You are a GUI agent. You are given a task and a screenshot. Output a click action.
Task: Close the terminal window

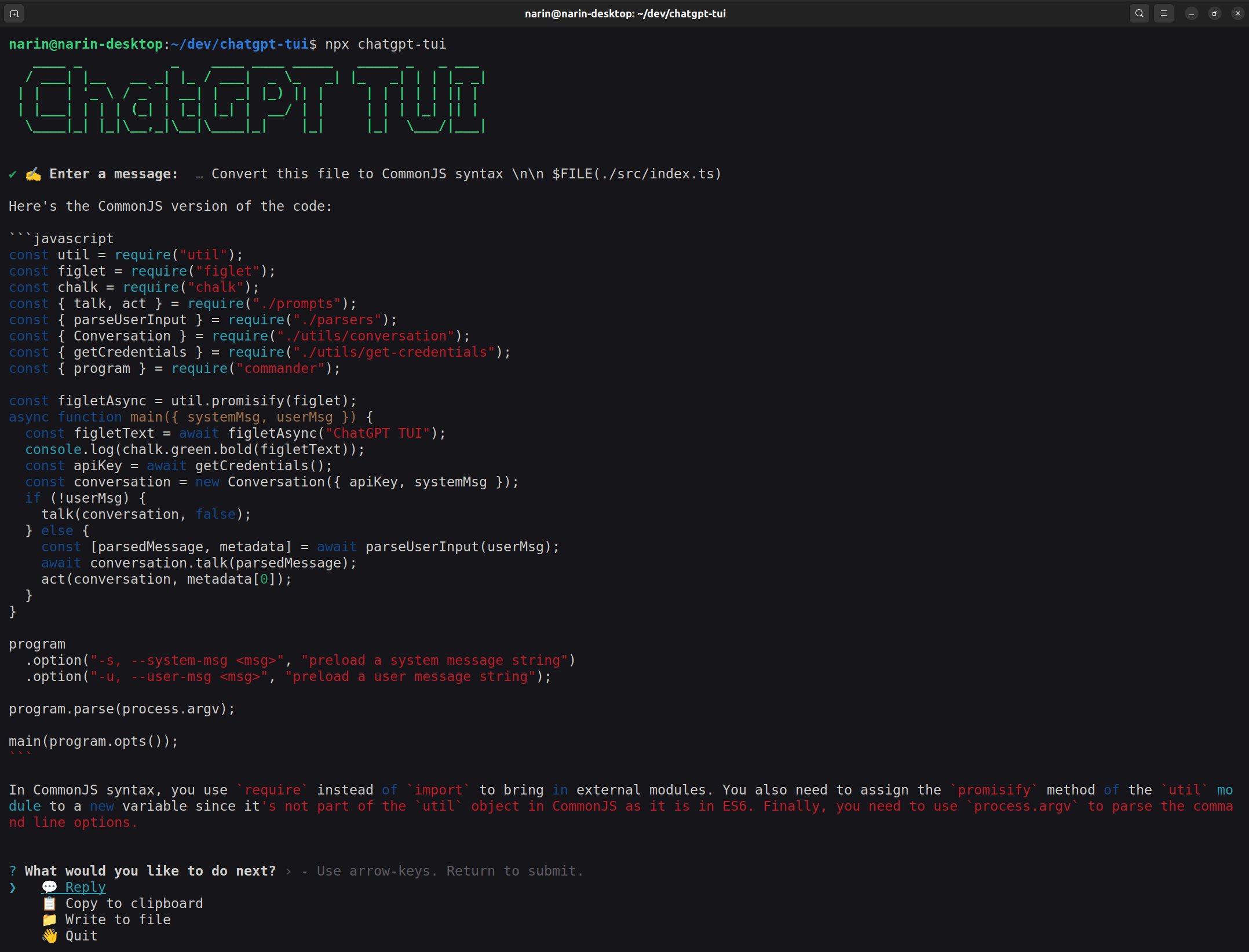(1238, 13)
